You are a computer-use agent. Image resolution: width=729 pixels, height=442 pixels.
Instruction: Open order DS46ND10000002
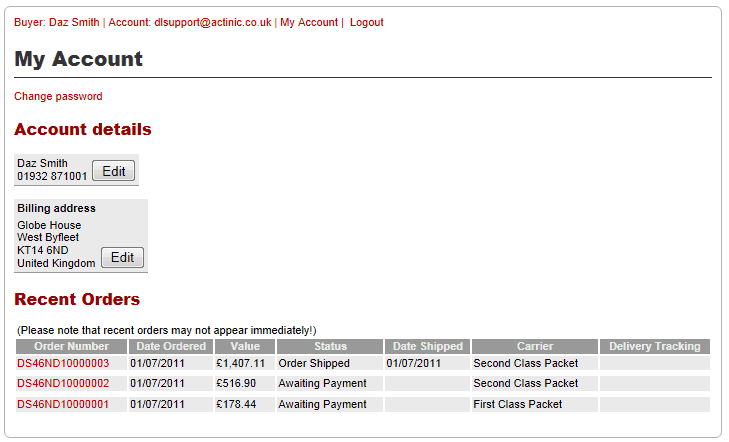[x=63, y=383]
